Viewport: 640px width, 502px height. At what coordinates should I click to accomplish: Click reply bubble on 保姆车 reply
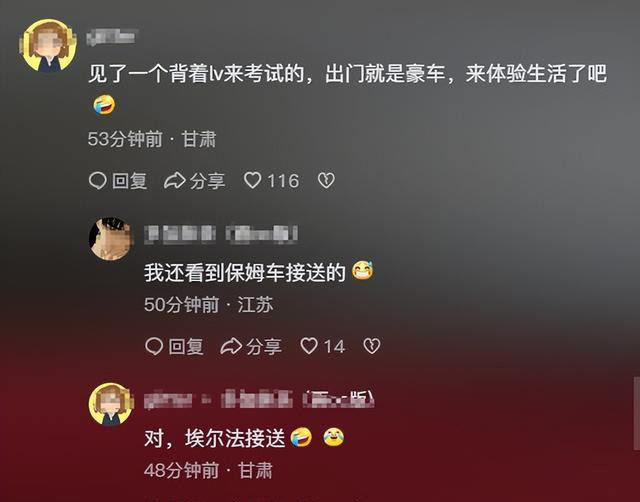154,346
